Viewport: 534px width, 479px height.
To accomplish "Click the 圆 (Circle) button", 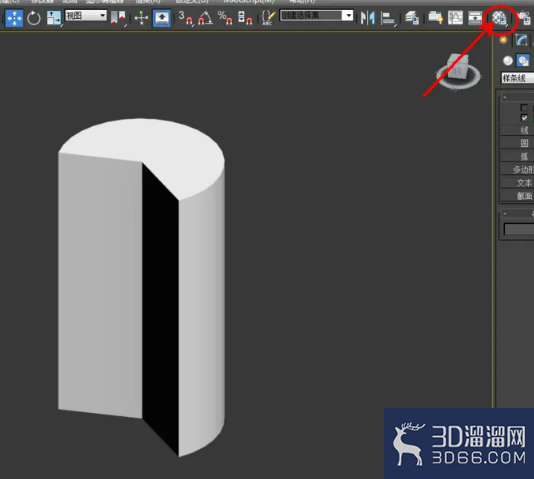I will 517,143.
